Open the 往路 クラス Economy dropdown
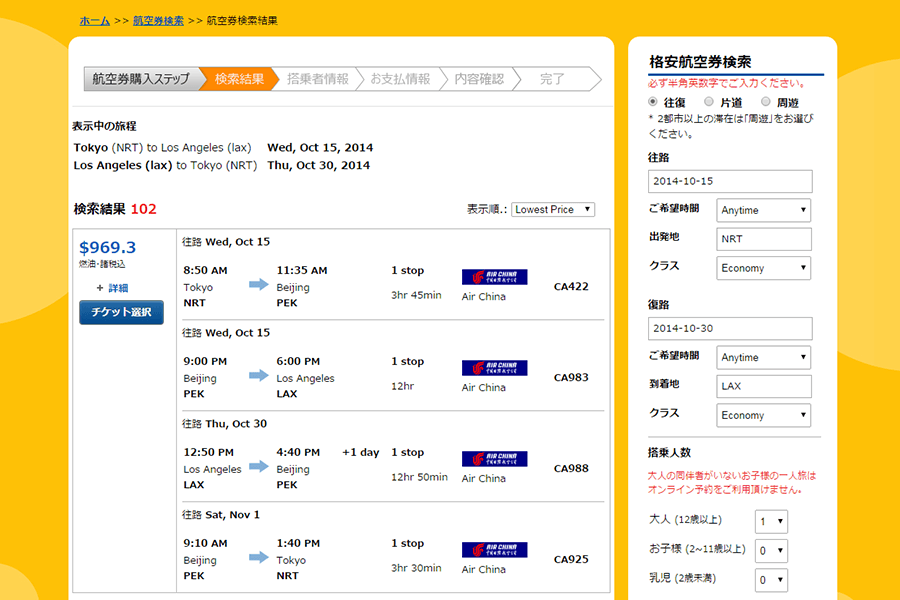Screen dimensions: 900x600 [763, 268]
